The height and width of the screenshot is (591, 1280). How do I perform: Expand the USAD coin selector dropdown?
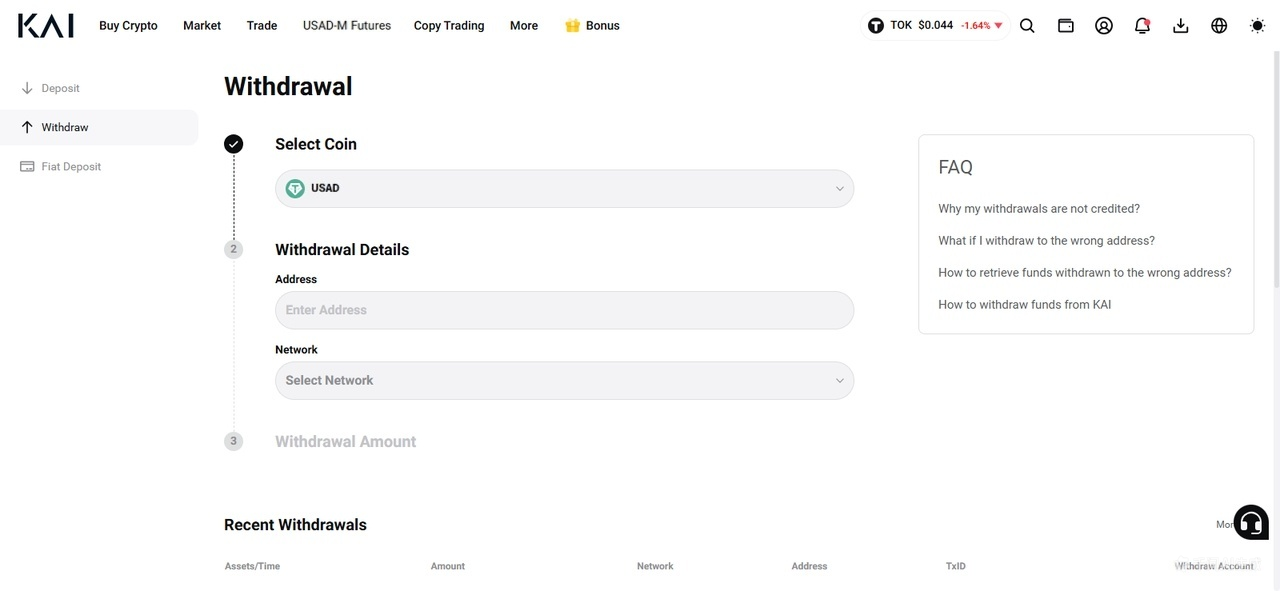point(564,188)
